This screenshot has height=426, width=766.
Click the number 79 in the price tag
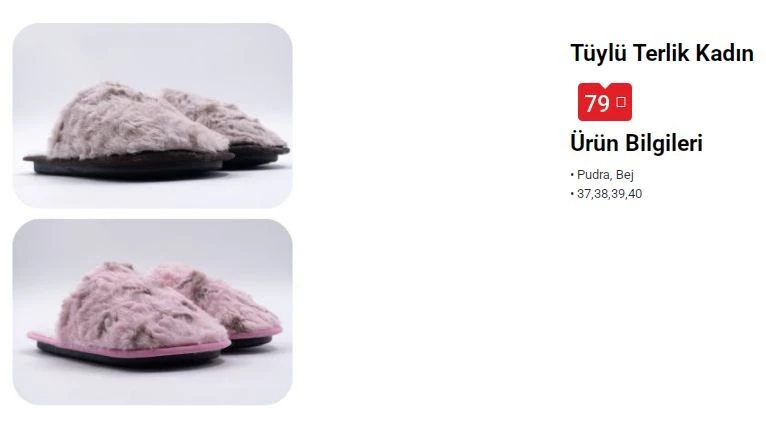click(597, 103)
